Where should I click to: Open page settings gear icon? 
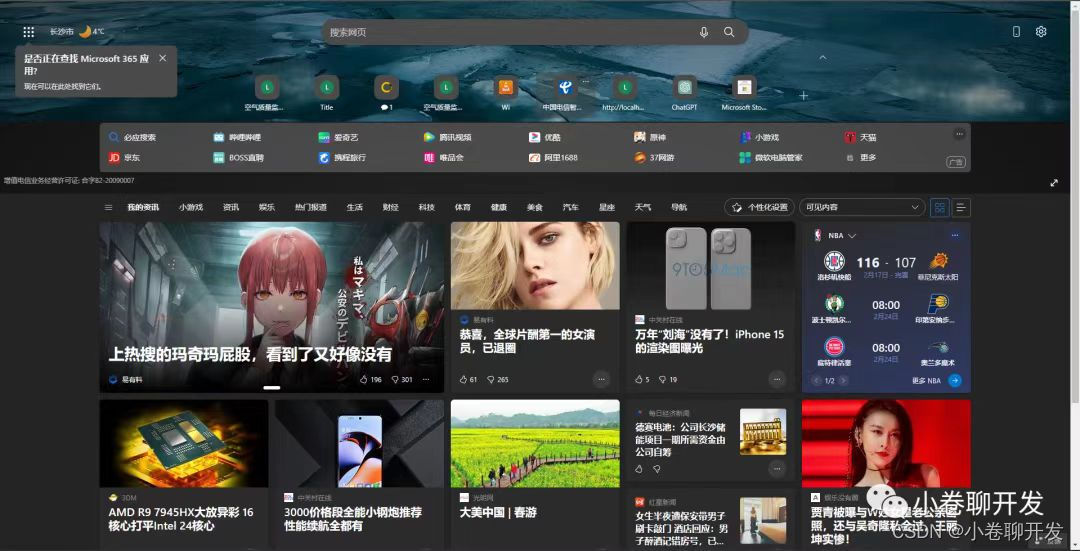coord(1041,32)
